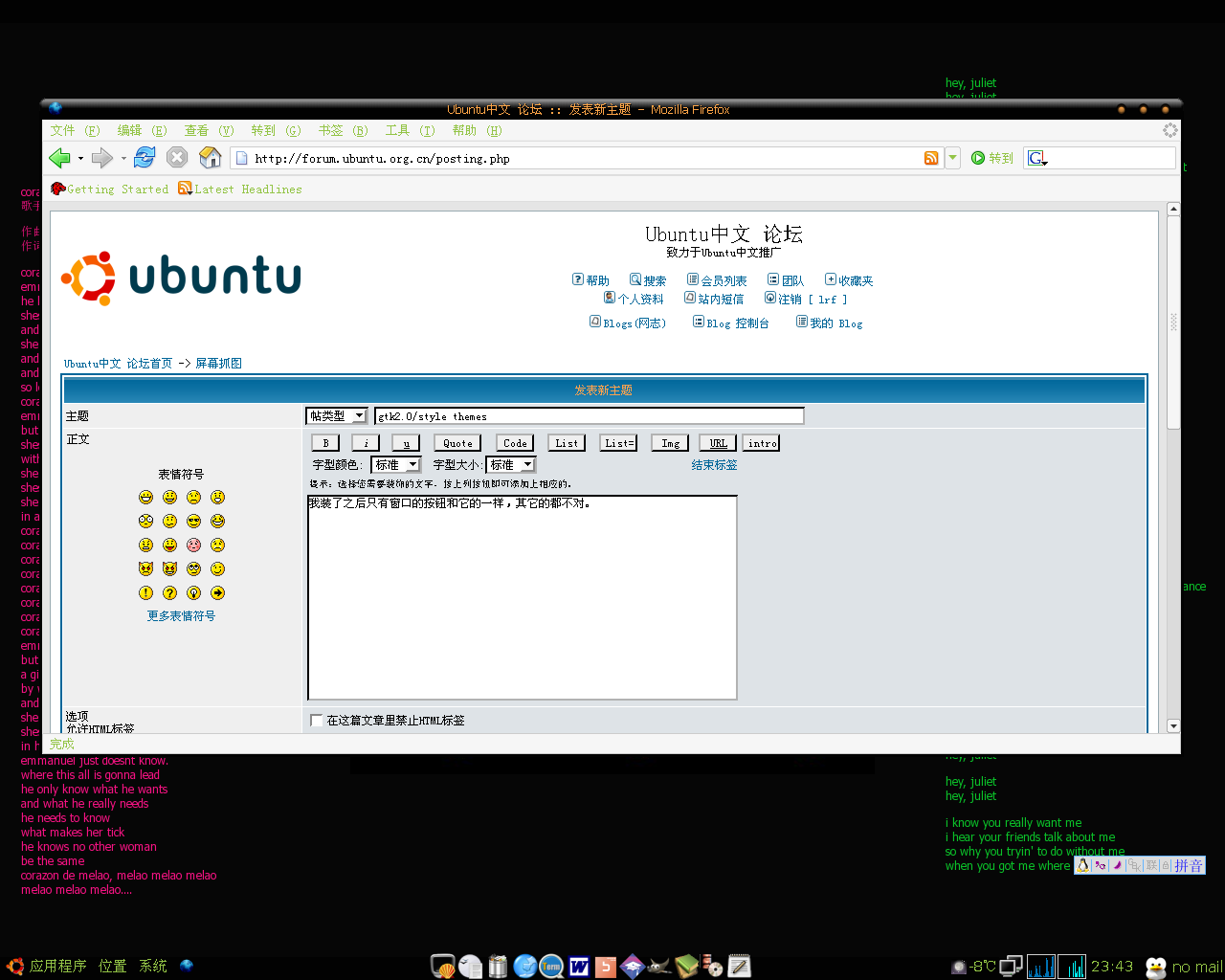Expand the address bar history dropdown arrow
The image size is (1225, 980).
click(952, 158)
